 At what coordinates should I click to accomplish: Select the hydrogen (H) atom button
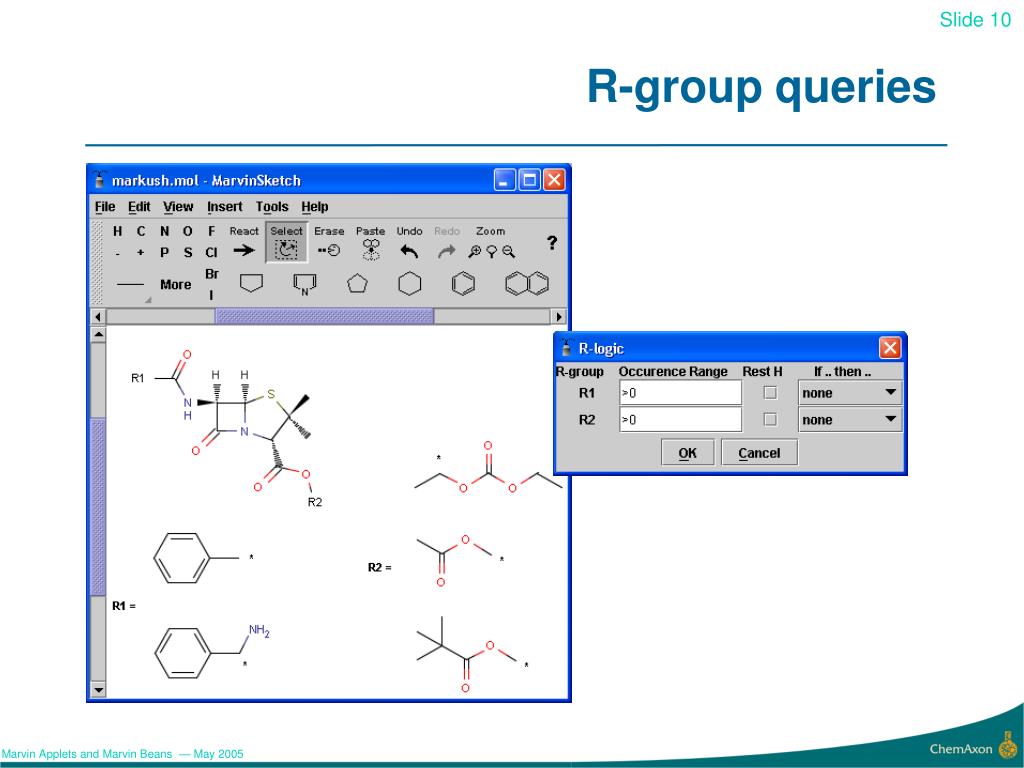pyautogui.click(x=118, y=231)
